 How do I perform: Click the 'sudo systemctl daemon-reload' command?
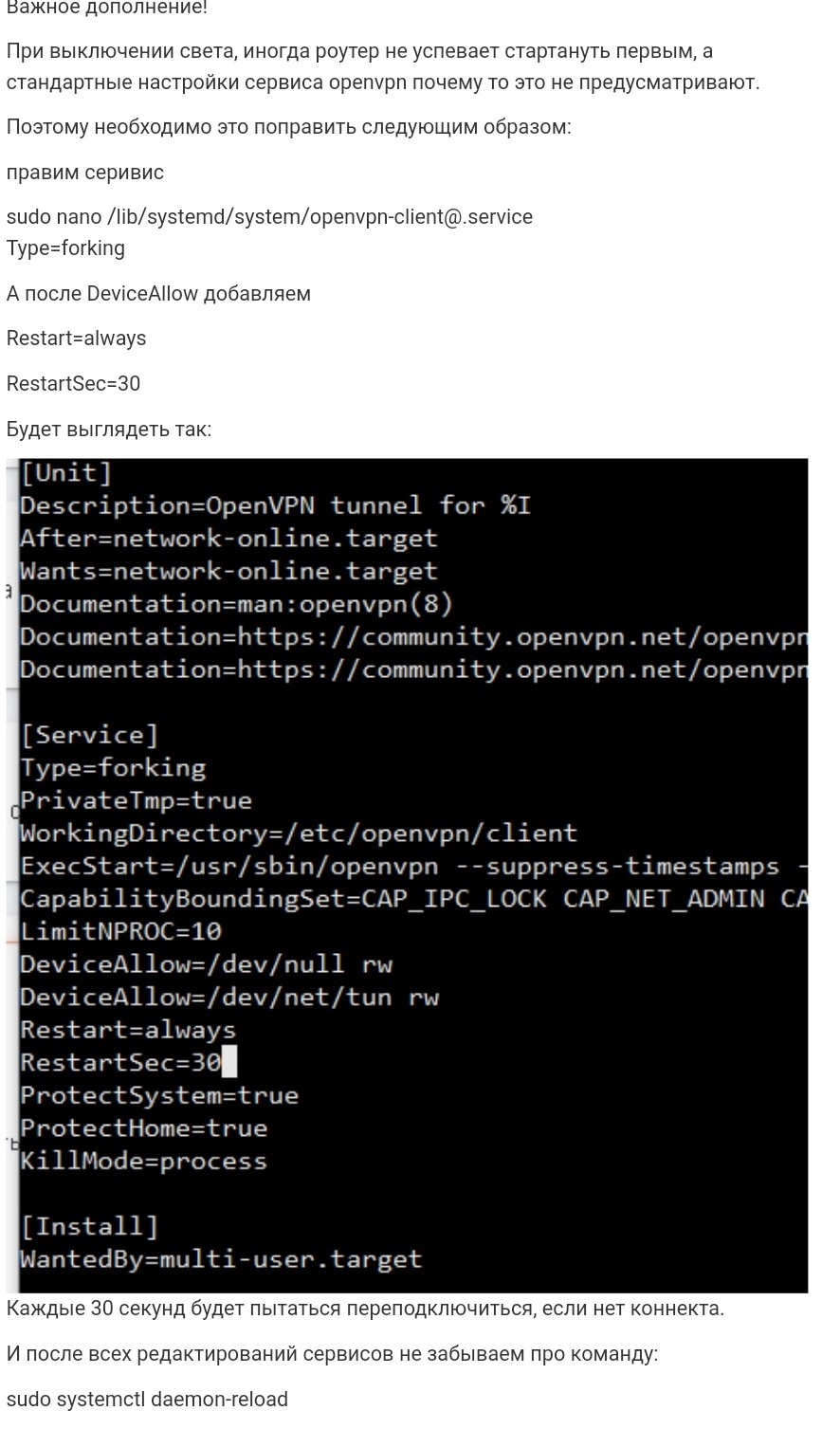coord(147,1400)
